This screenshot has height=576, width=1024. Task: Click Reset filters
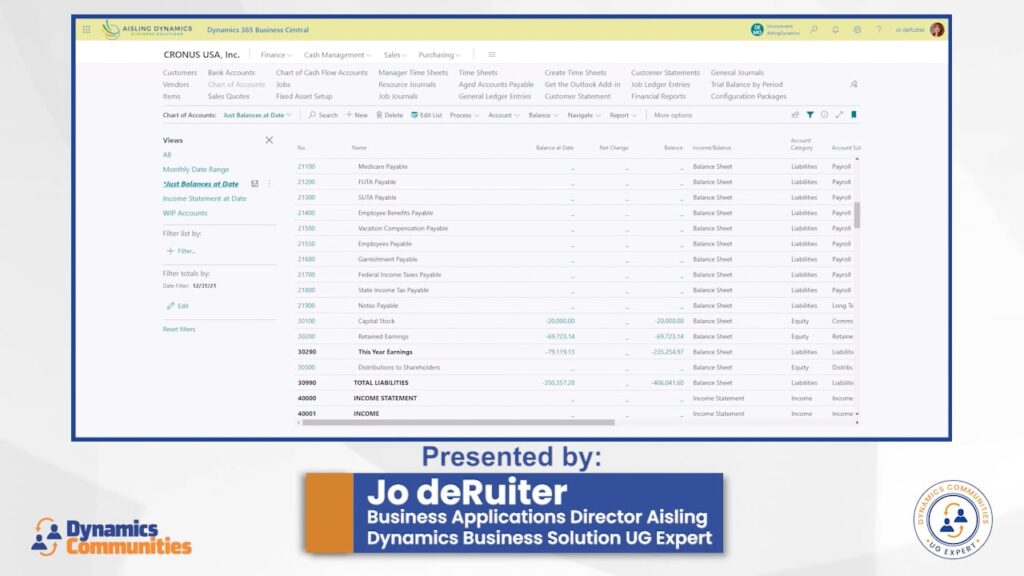point(179,329)
